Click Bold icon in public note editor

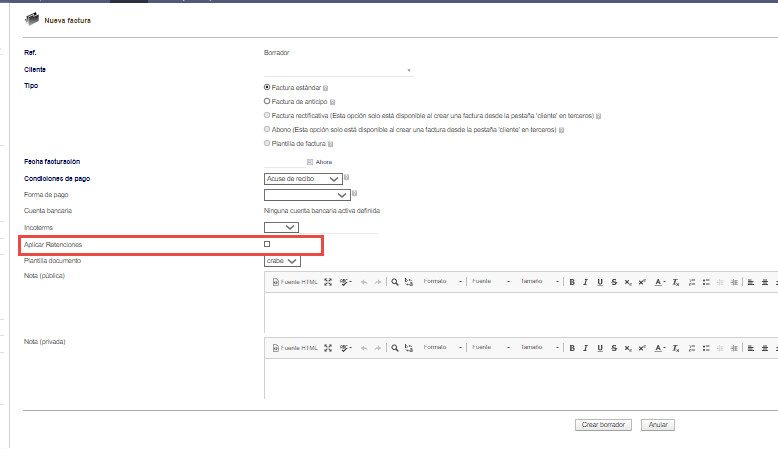pos(572,282)
